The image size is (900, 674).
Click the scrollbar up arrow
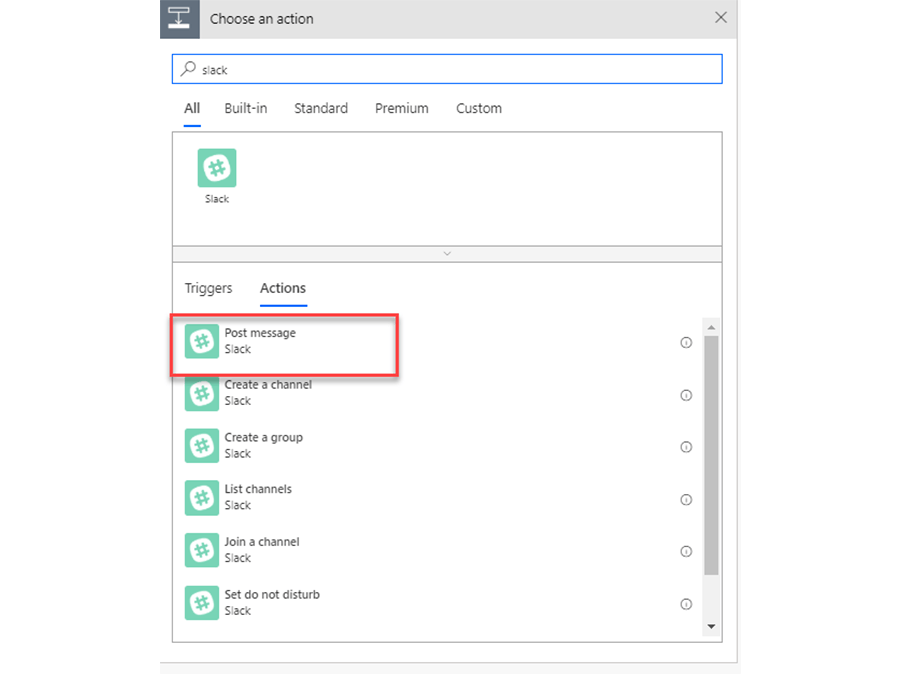click(x=711, y=327)
